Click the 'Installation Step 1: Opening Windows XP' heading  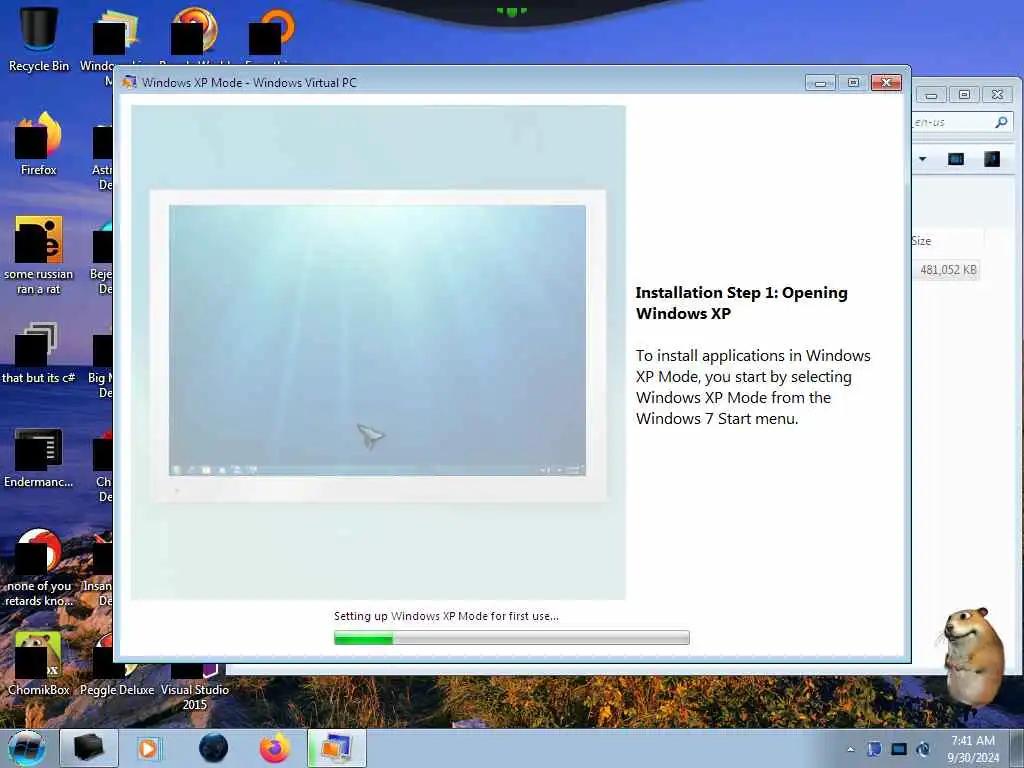point(741,303)
